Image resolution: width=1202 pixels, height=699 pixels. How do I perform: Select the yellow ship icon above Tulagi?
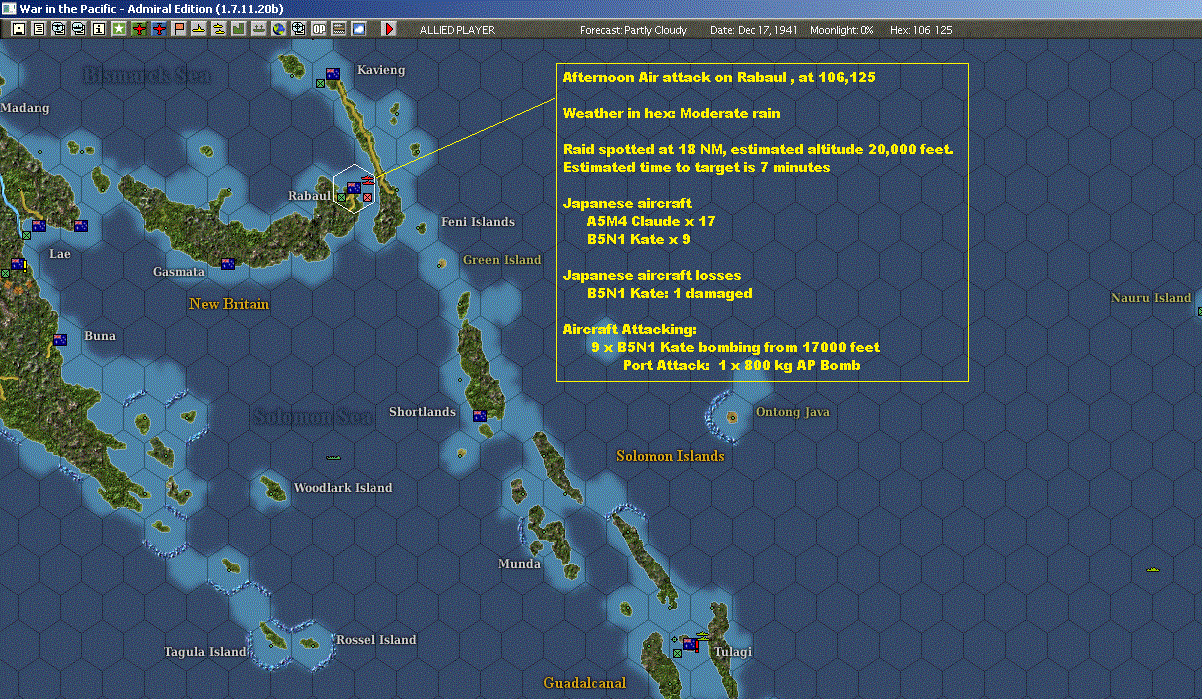[703, 636]
